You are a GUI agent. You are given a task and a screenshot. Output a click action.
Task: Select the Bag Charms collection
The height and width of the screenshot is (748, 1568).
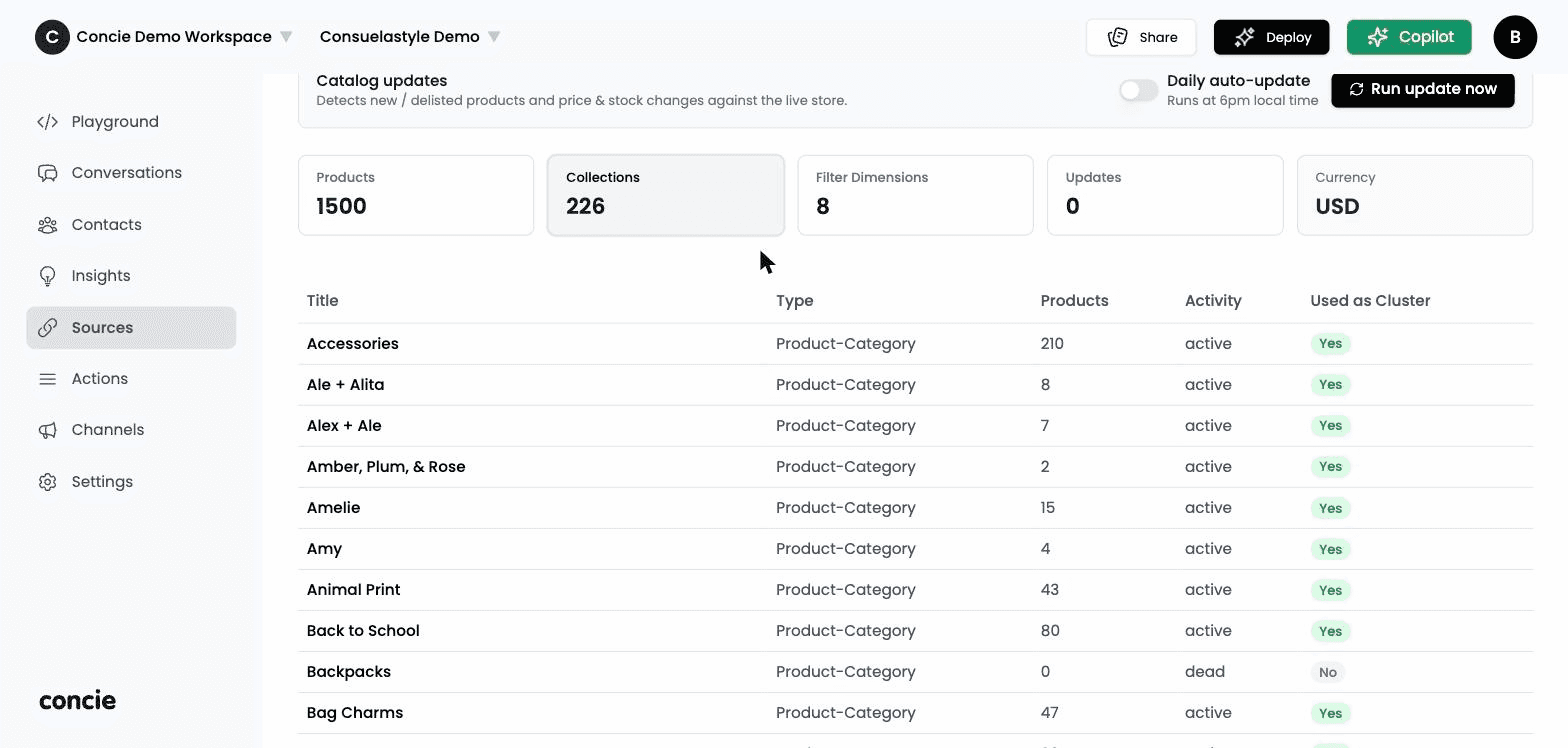[355, 713]
